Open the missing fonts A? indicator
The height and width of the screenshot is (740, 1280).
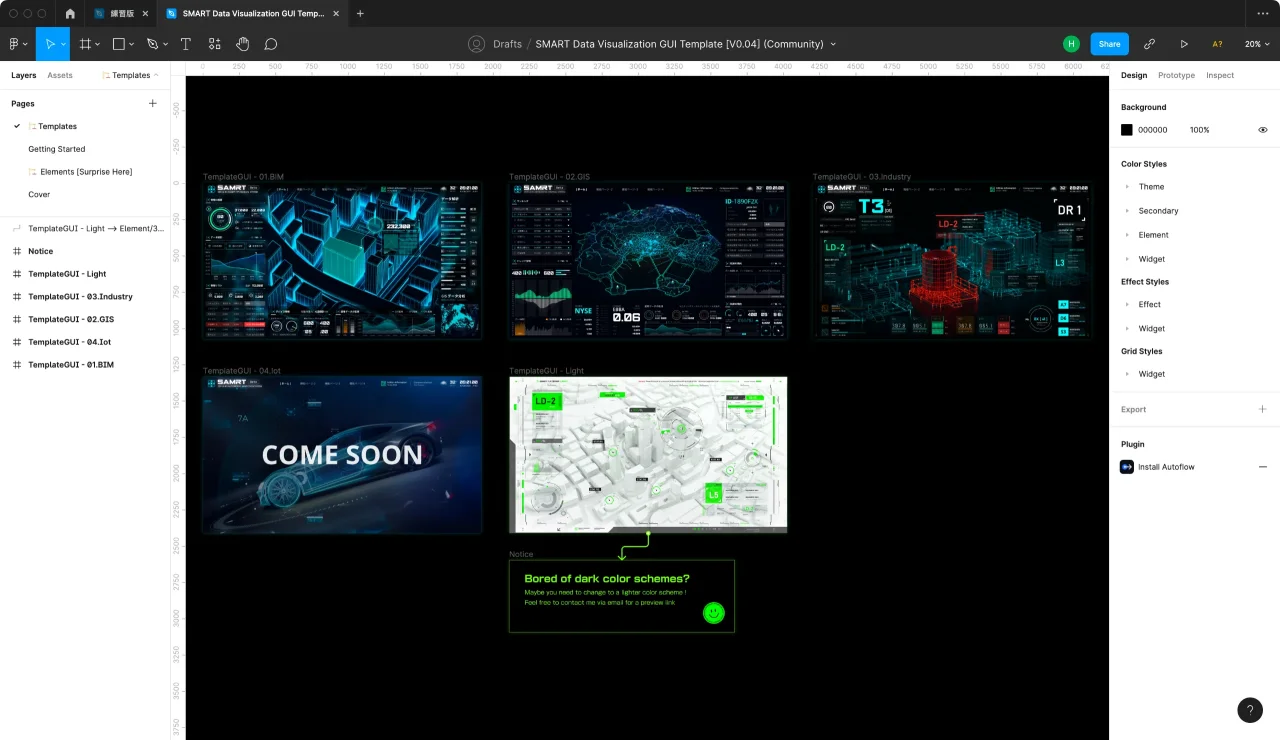[1217, 44]
